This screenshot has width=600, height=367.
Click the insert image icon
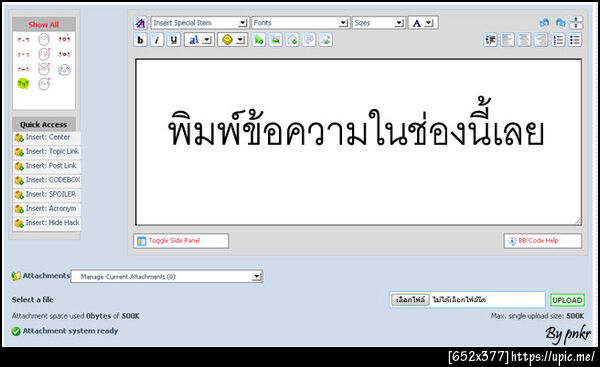pos(276,40)
